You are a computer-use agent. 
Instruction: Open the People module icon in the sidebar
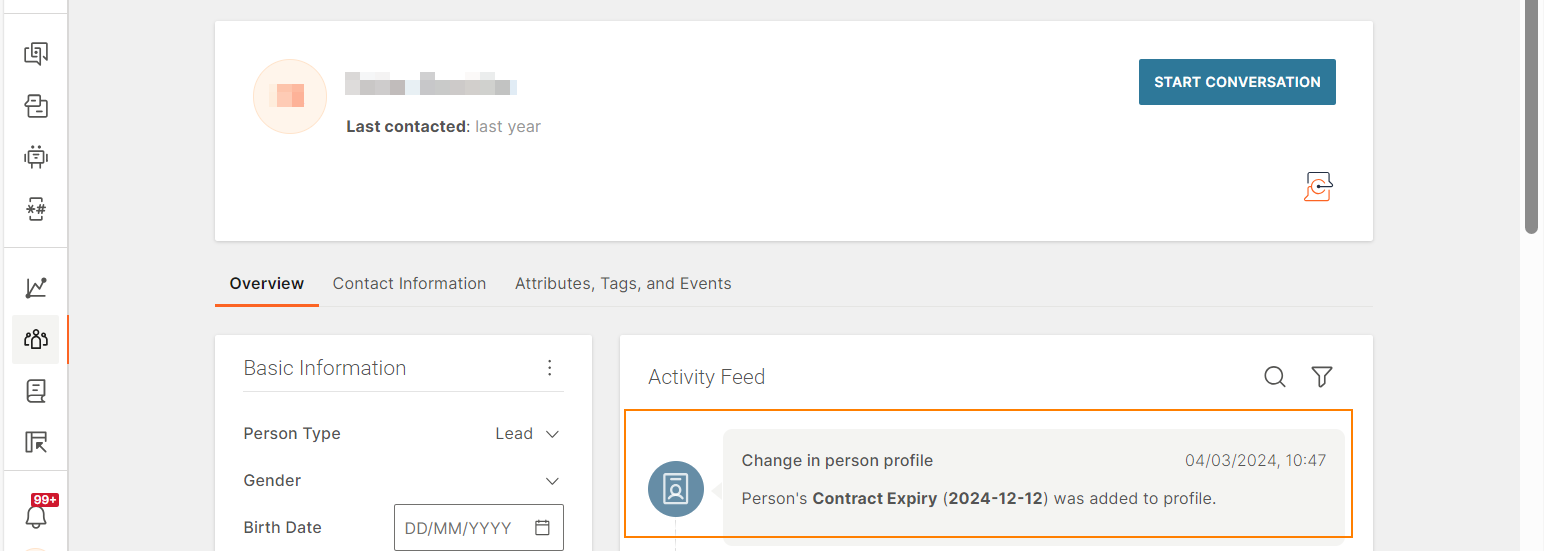point(36,339)
